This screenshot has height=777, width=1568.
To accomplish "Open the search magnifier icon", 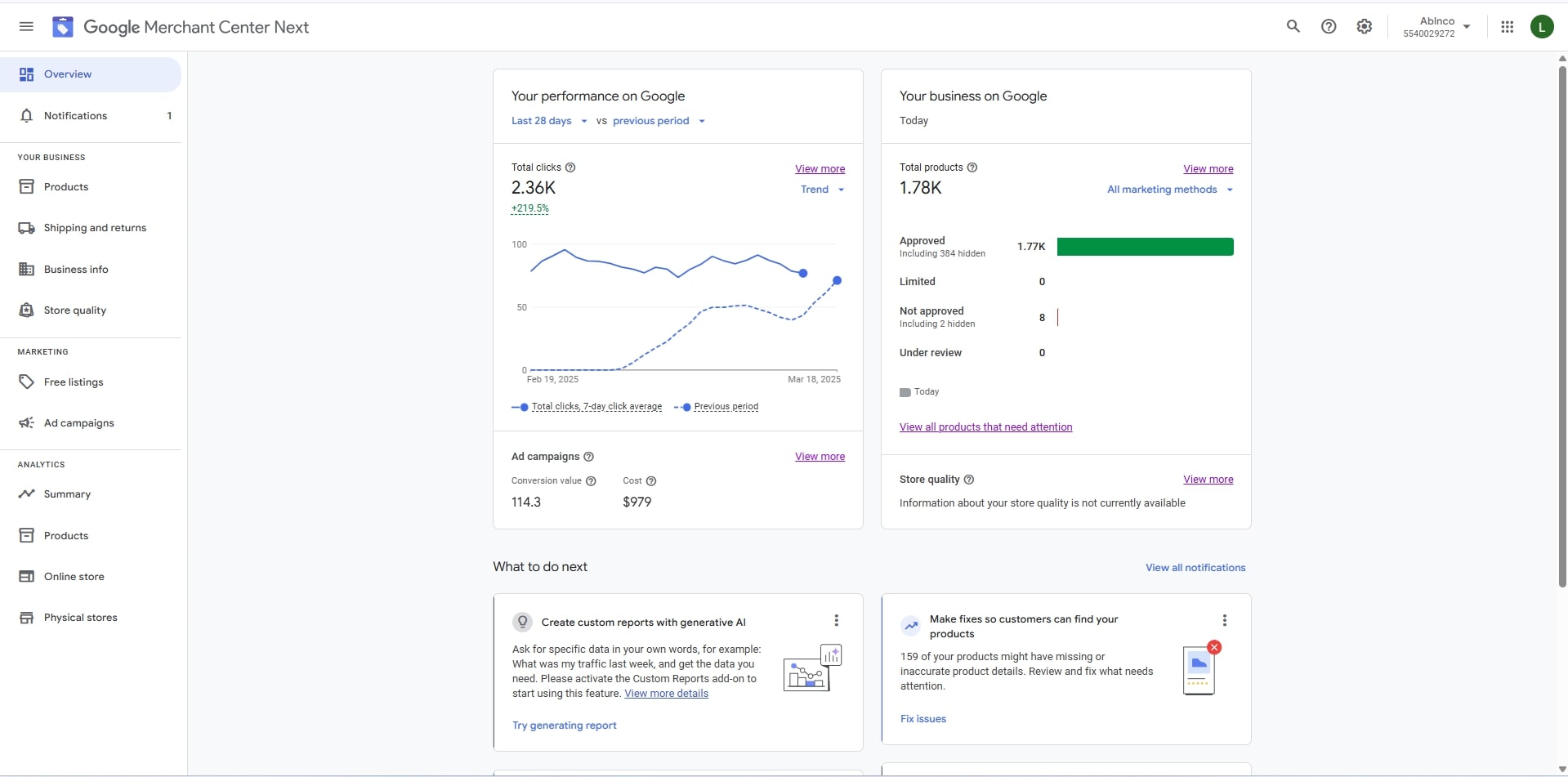I will point(1293,27).
